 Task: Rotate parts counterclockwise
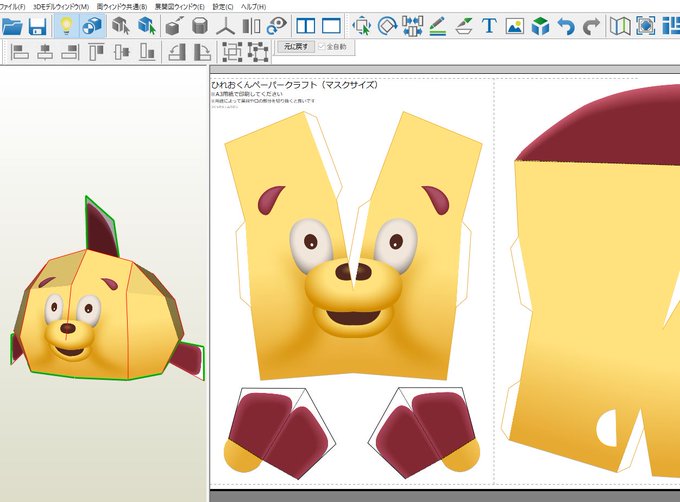click(x=177, y=52)
